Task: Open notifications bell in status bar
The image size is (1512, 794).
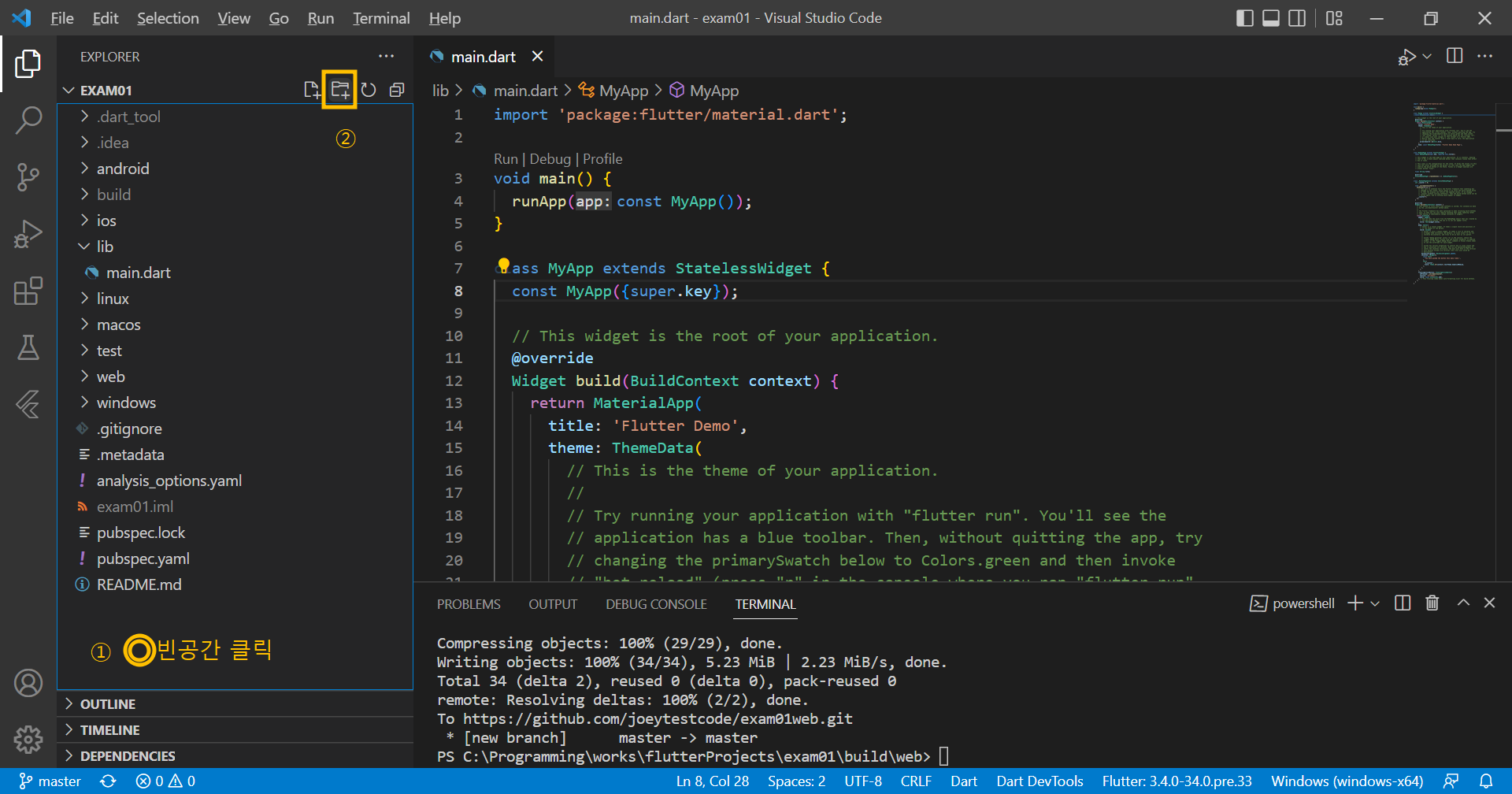Action: pos(1486,781)
